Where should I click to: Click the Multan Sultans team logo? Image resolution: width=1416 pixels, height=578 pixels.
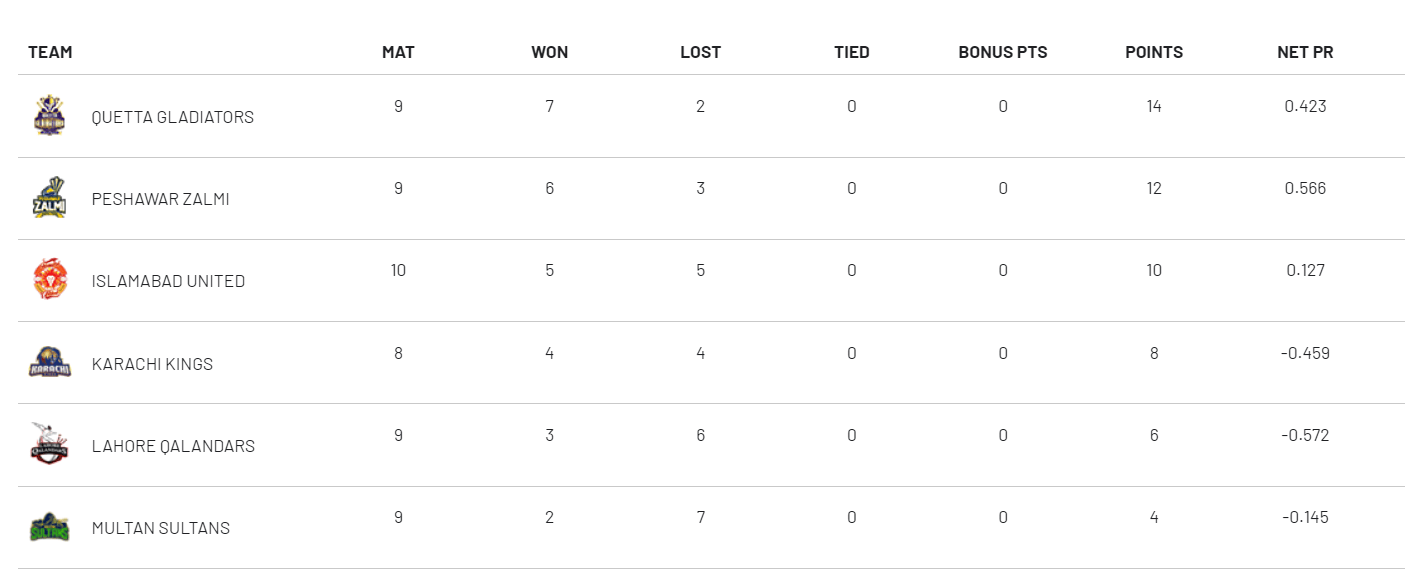(x=49, y=527)
